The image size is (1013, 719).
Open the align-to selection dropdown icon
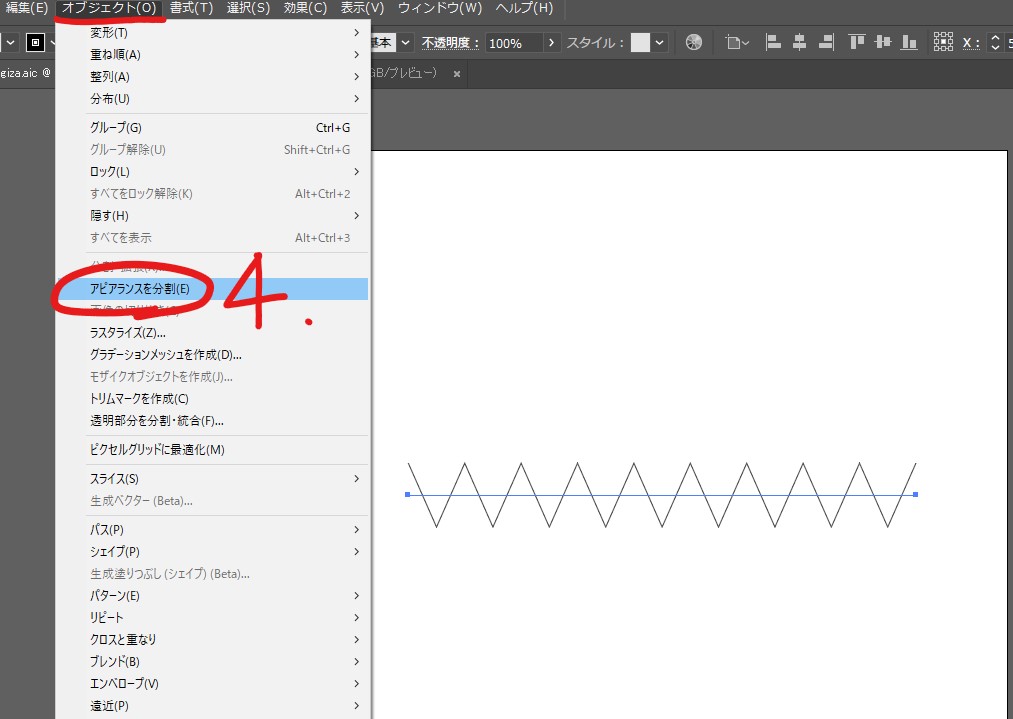736,43
